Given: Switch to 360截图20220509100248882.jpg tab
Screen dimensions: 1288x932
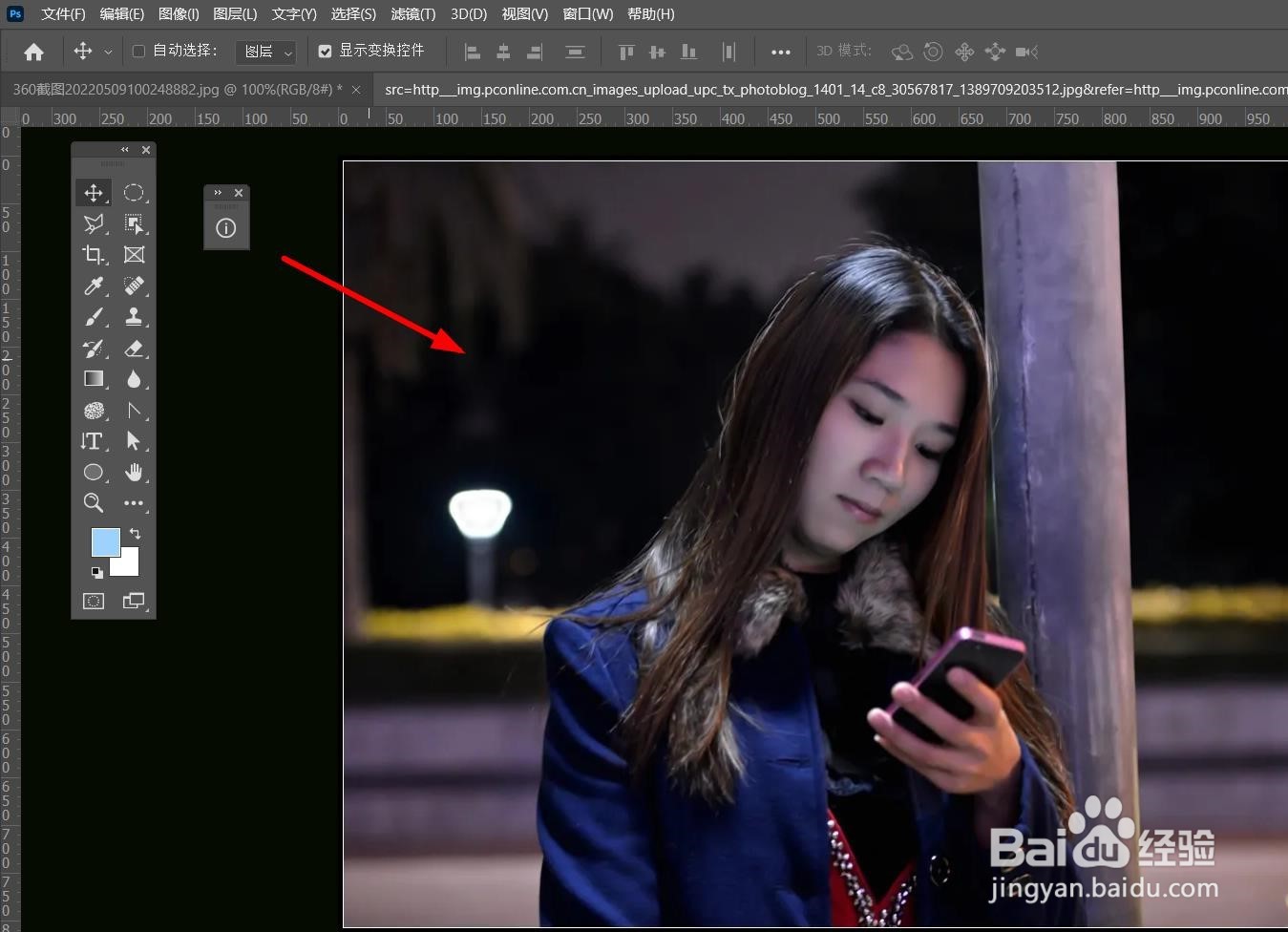Looking at the screenshot, I should (x=178, y=90).
